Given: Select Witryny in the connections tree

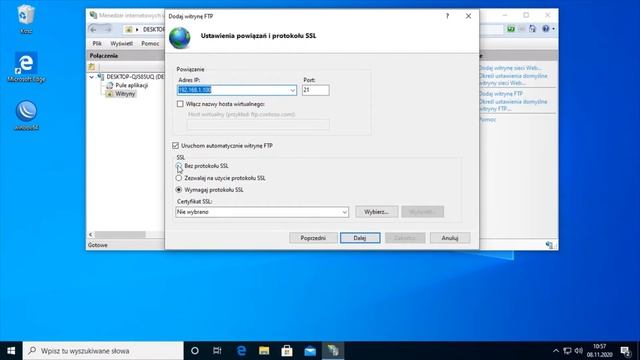Looking at the screenshot, I should point(125,94).
